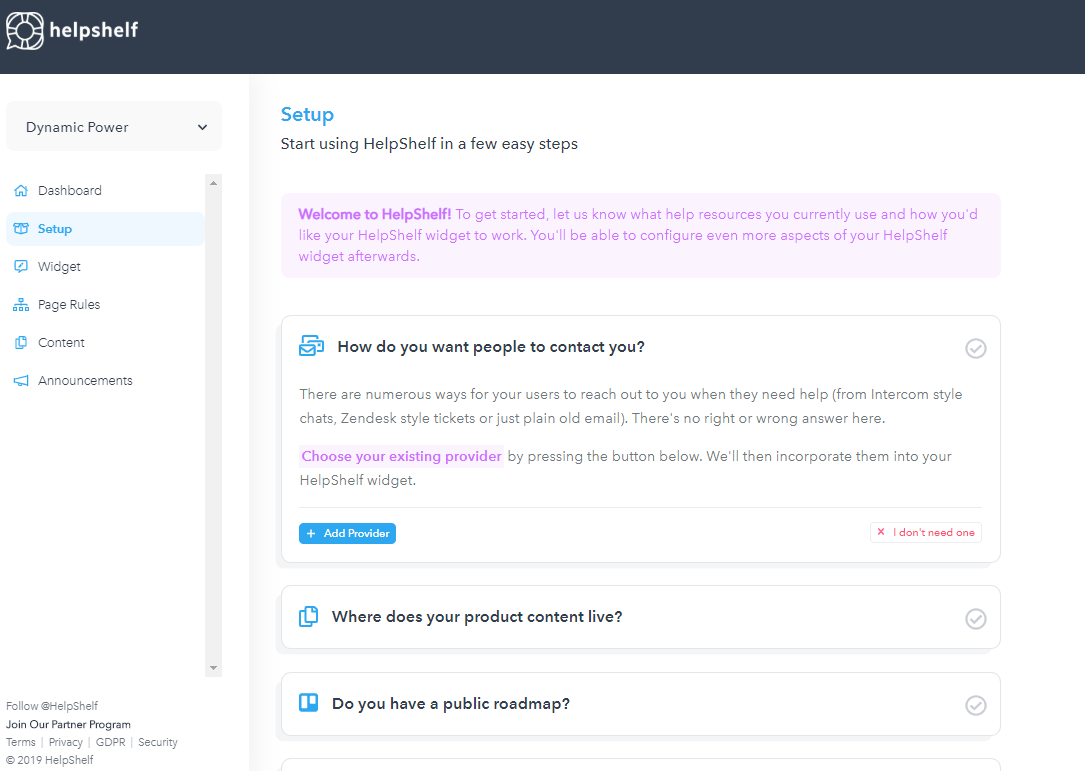Toggle the checkmark on the contact section

point(975,348)
